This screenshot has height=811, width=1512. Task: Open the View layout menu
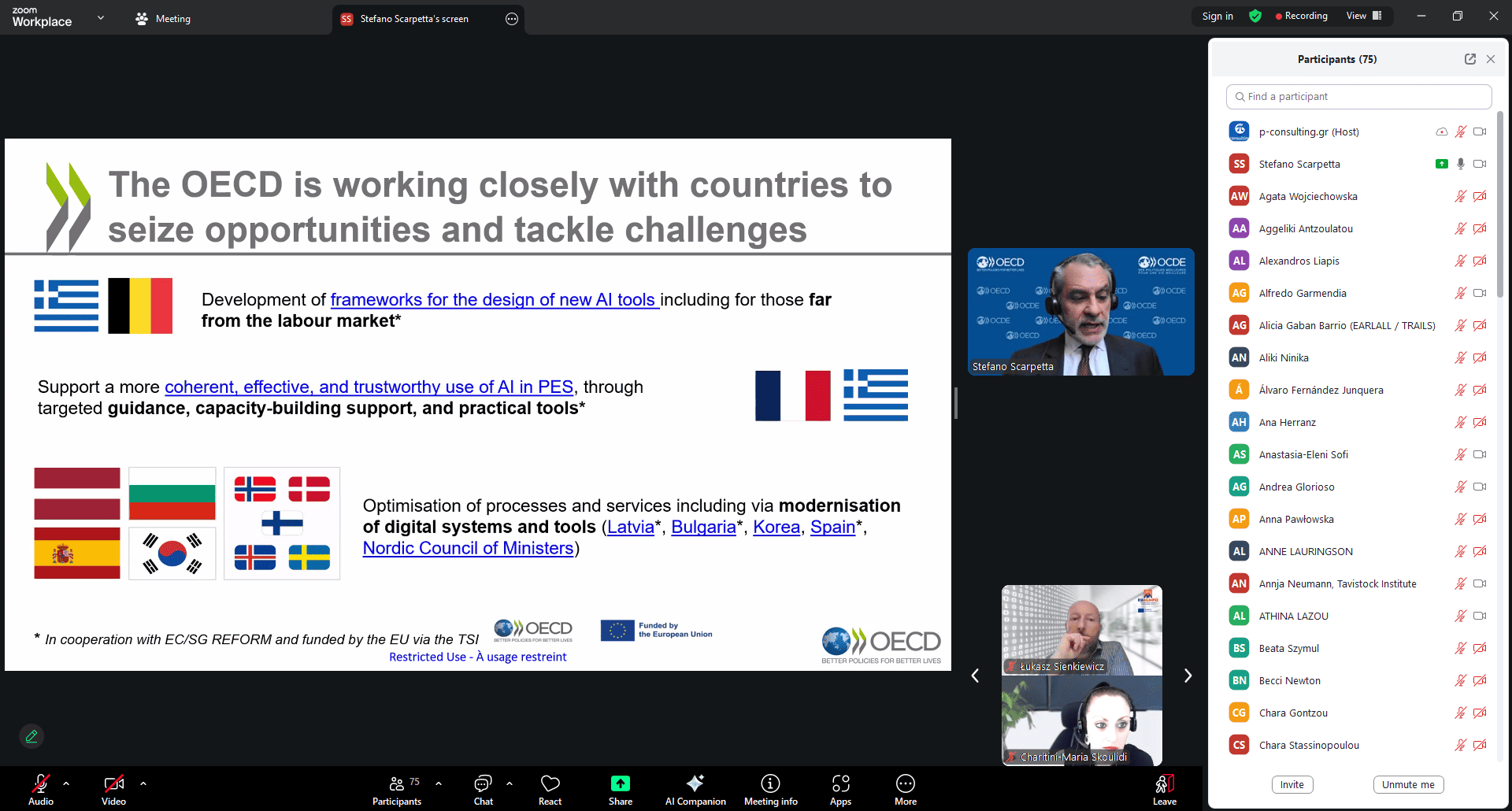coord(1364,16)
